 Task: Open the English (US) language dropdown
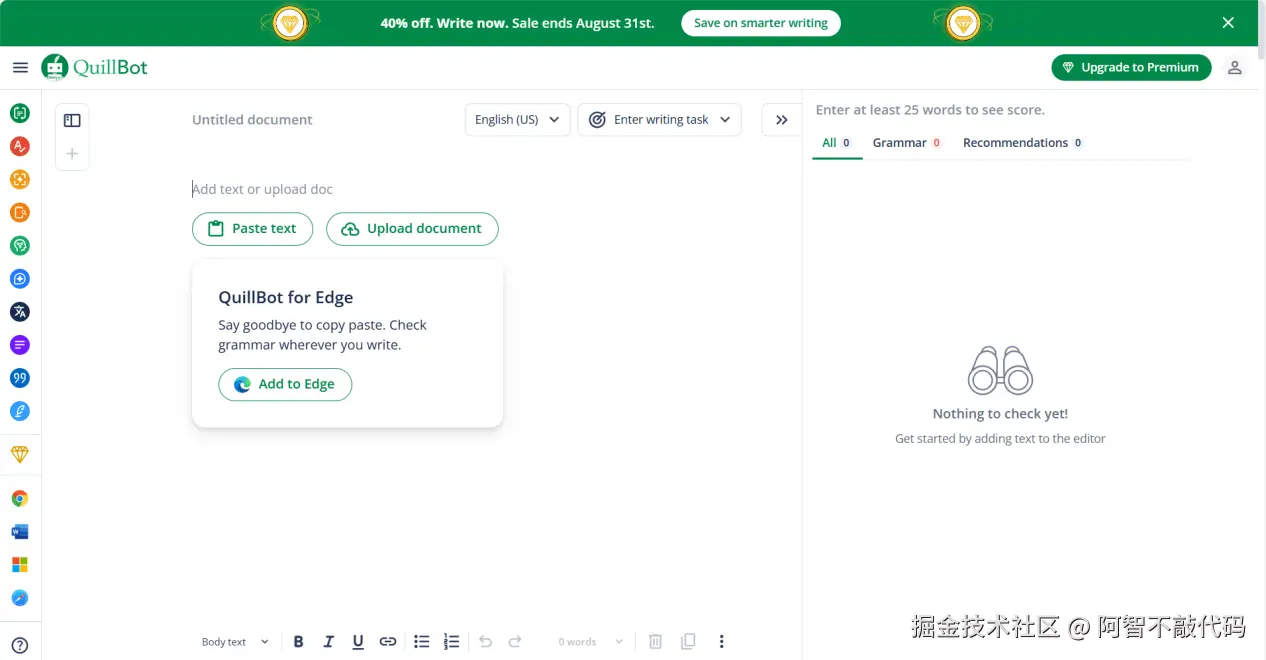(x=518, y=120)
